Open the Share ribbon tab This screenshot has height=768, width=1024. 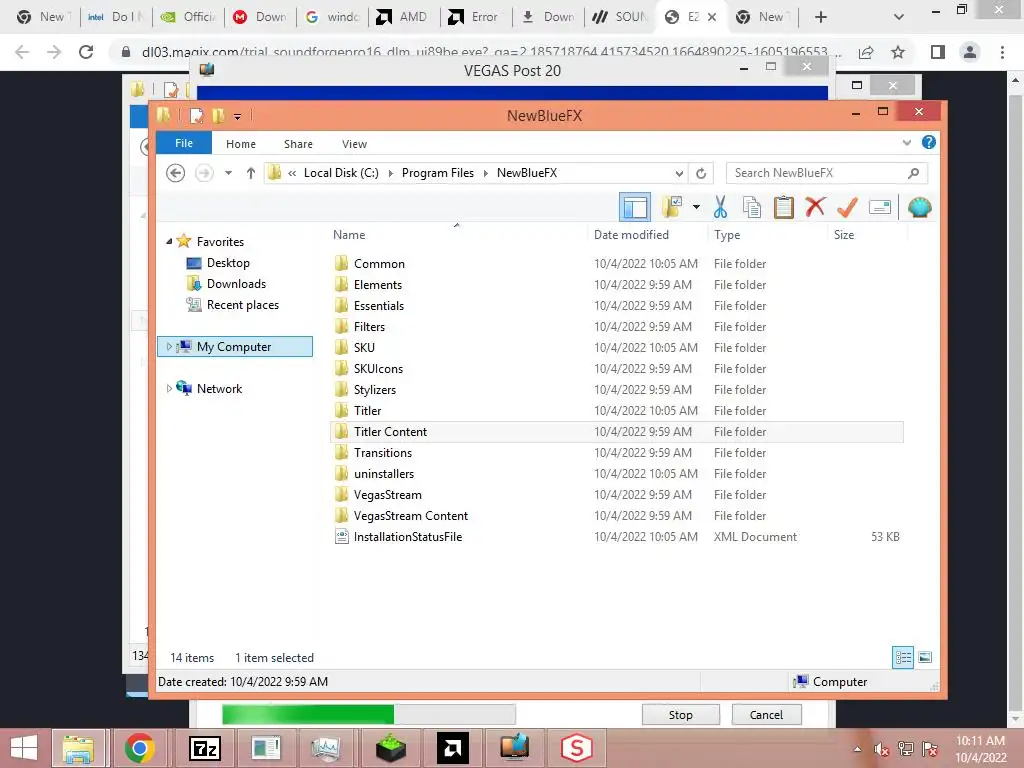[x=298, y=144]
